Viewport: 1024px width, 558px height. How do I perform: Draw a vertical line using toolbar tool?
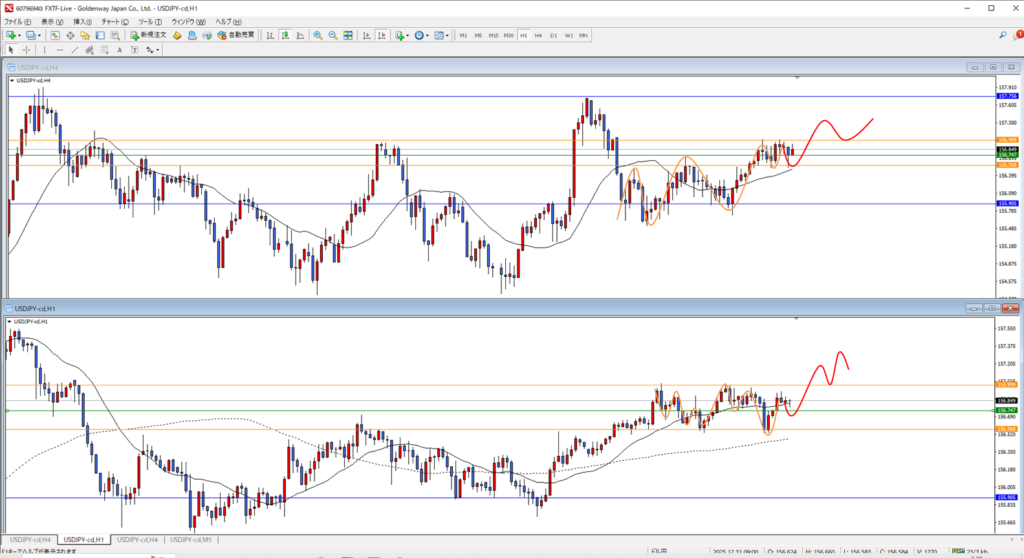click(x=47, y=49)
